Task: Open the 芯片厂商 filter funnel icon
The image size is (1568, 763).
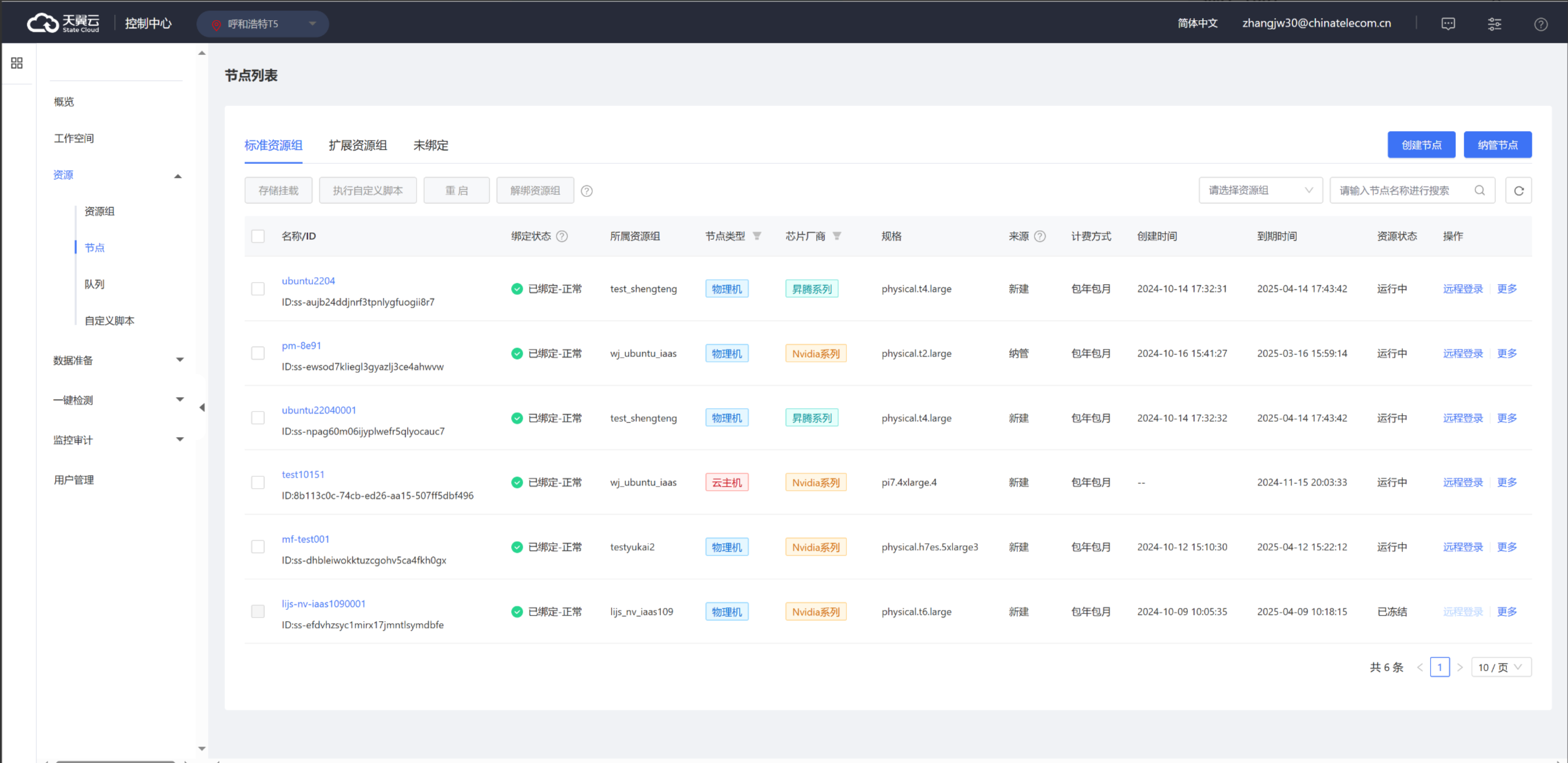Action: pos(837,236)
